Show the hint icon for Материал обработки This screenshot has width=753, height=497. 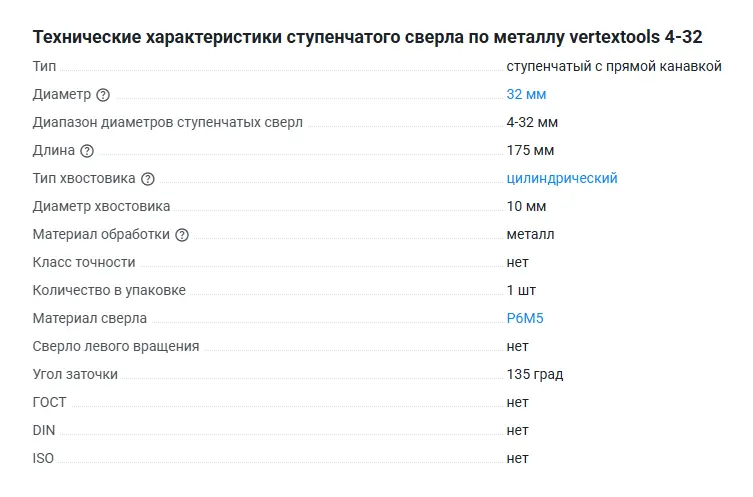point(182,235)
